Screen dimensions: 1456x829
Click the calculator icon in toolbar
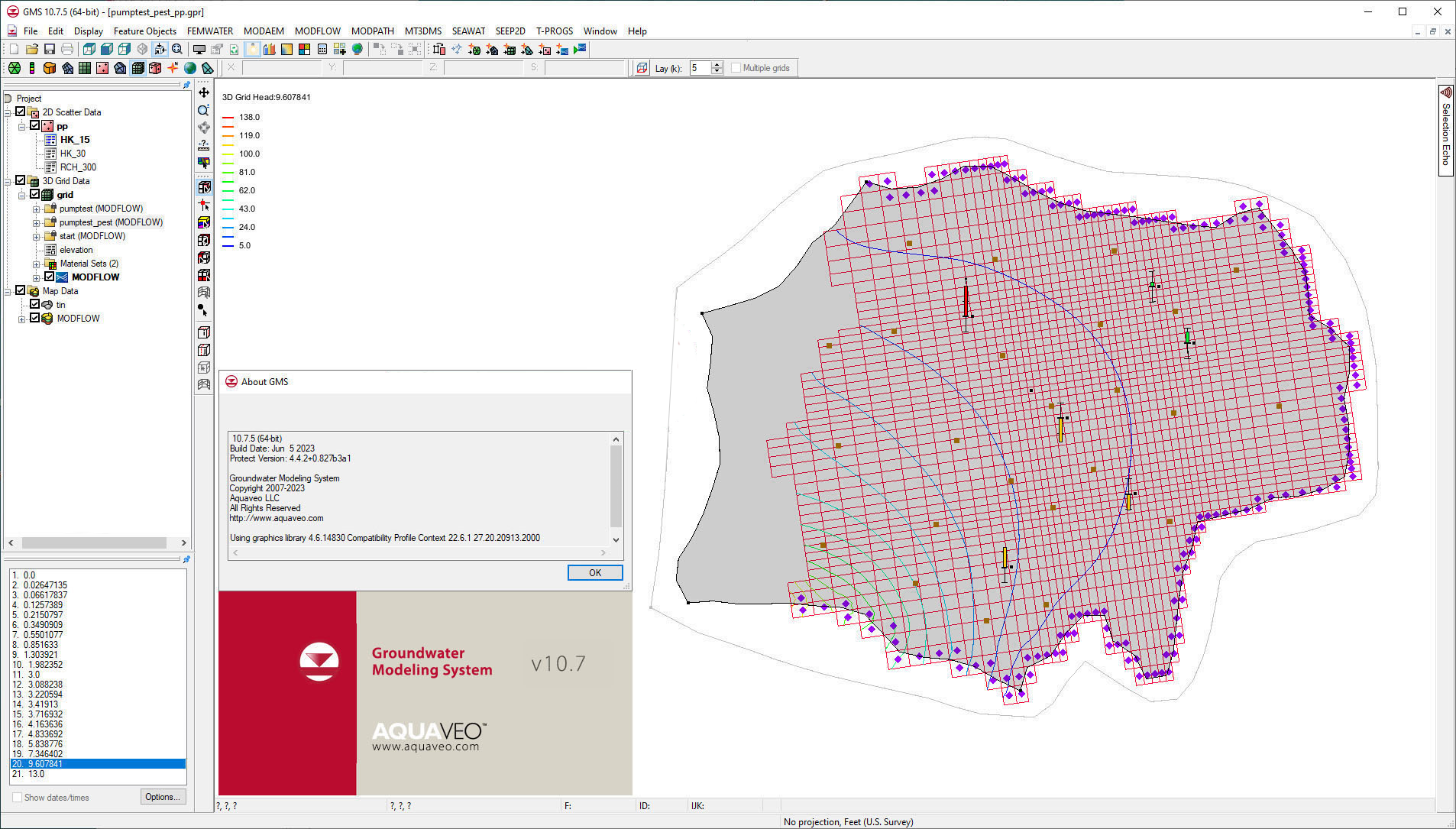[x=322, y=49]
